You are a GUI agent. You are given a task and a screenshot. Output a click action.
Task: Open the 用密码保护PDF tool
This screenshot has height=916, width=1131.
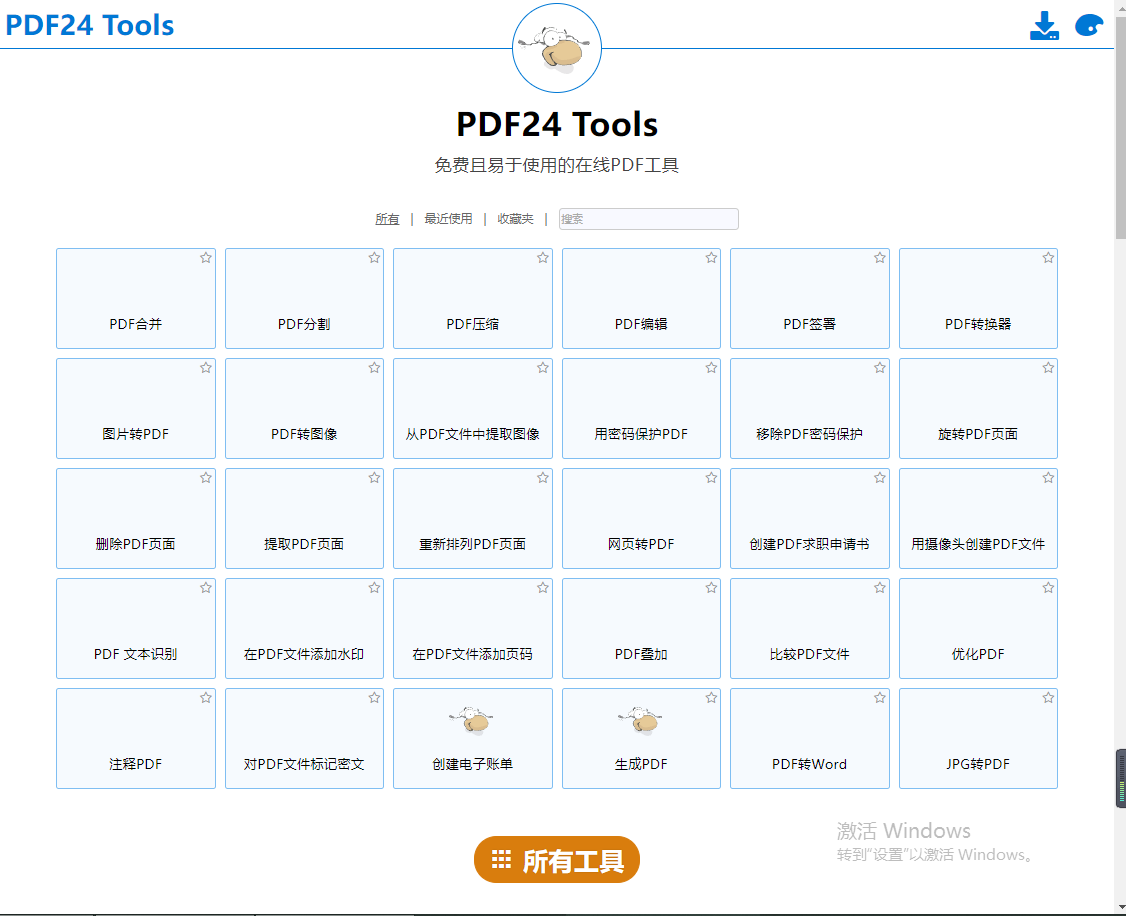[x=641, y=408]
